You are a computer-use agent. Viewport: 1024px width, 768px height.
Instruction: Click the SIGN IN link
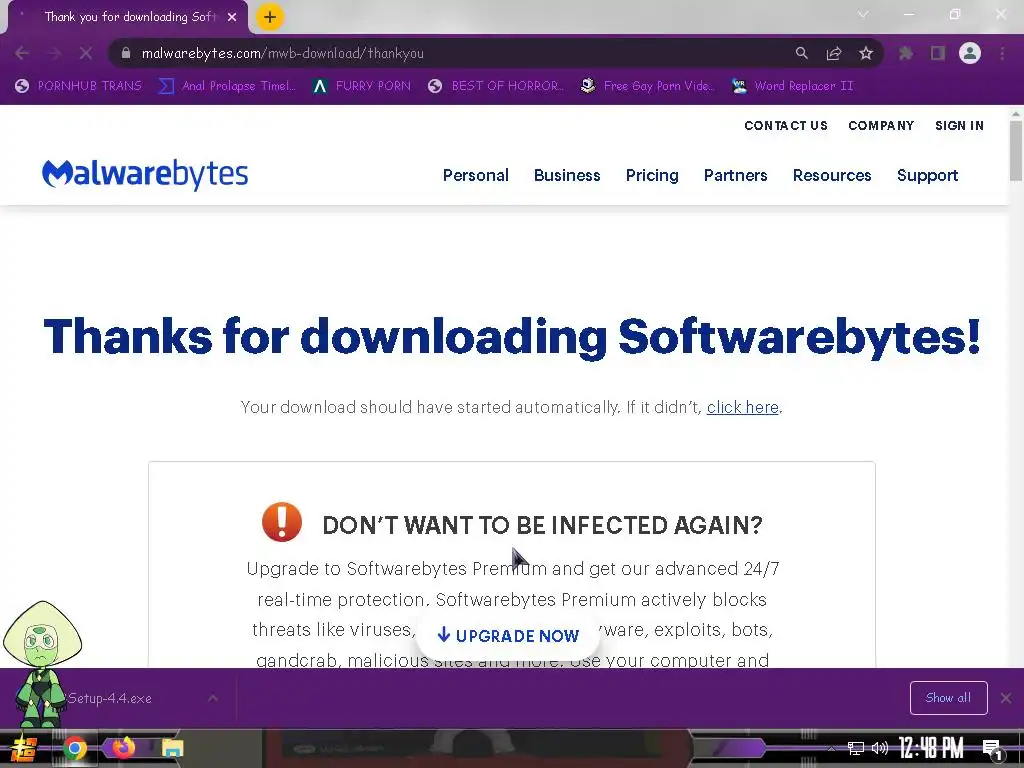pyautogui.click(x=959, y=125)
